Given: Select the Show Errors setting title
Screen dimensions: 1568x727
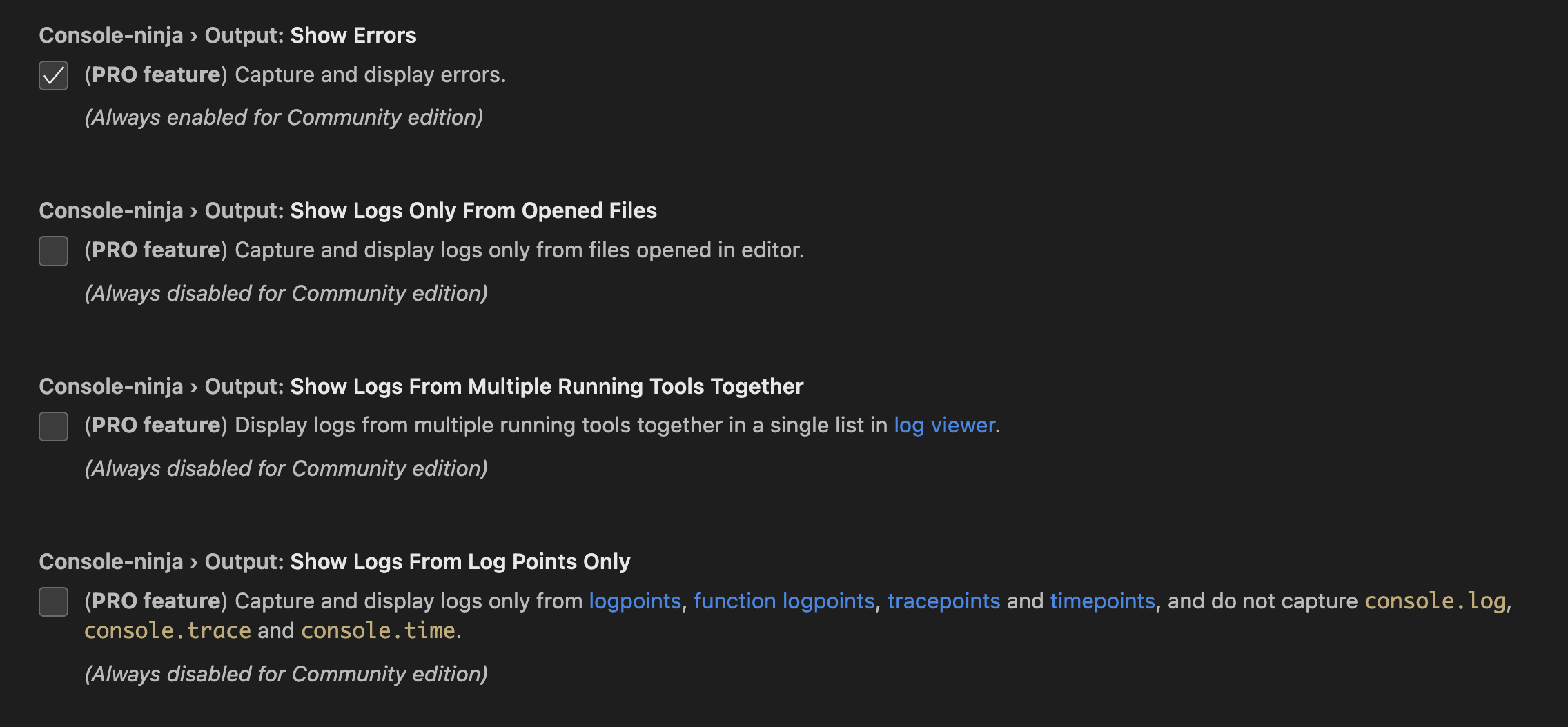Looking at the screenshot, I should pyautogui.click(x=353, y=34).
